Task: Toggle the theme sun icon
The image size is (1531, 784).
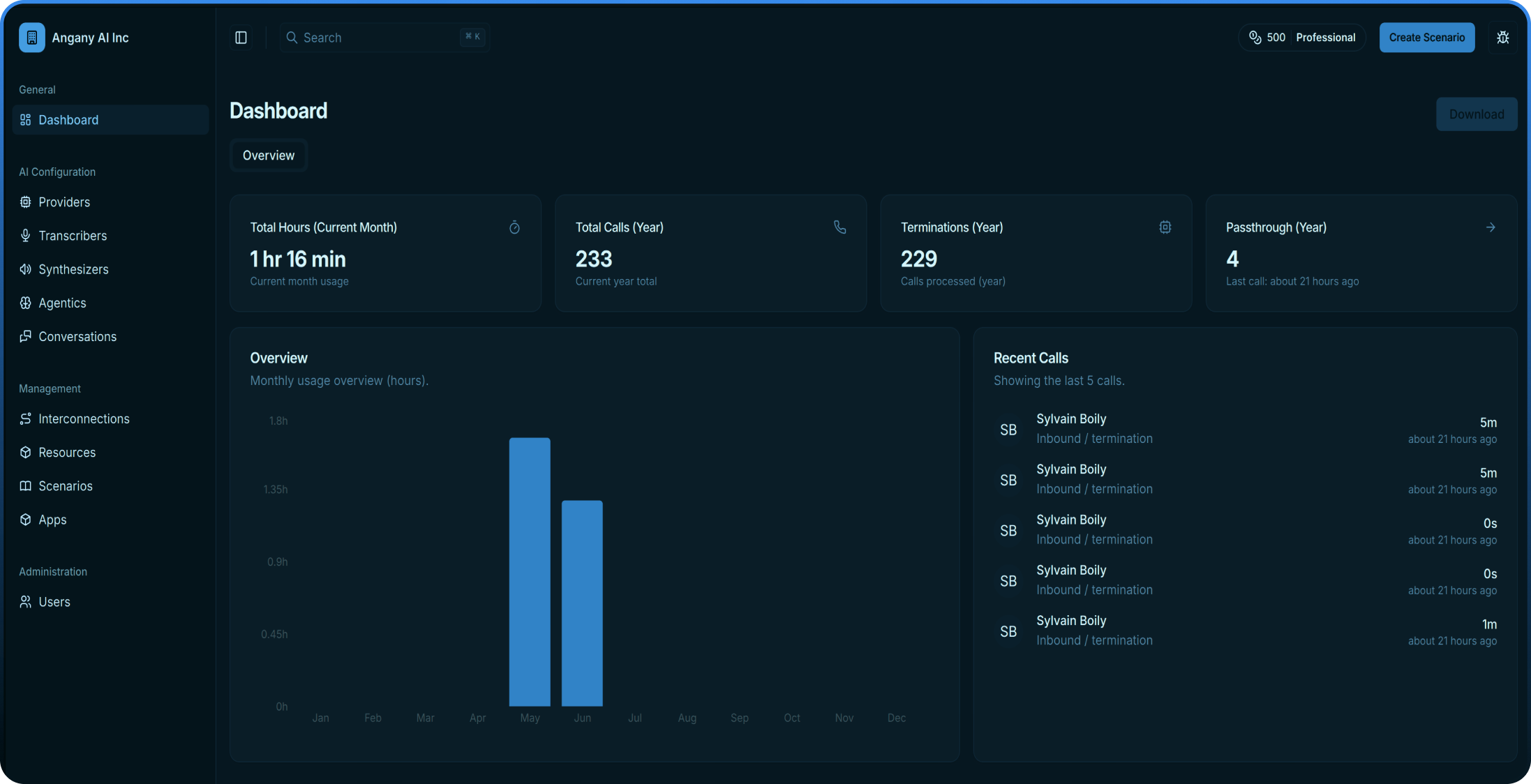Action: tap(1502, 38)
